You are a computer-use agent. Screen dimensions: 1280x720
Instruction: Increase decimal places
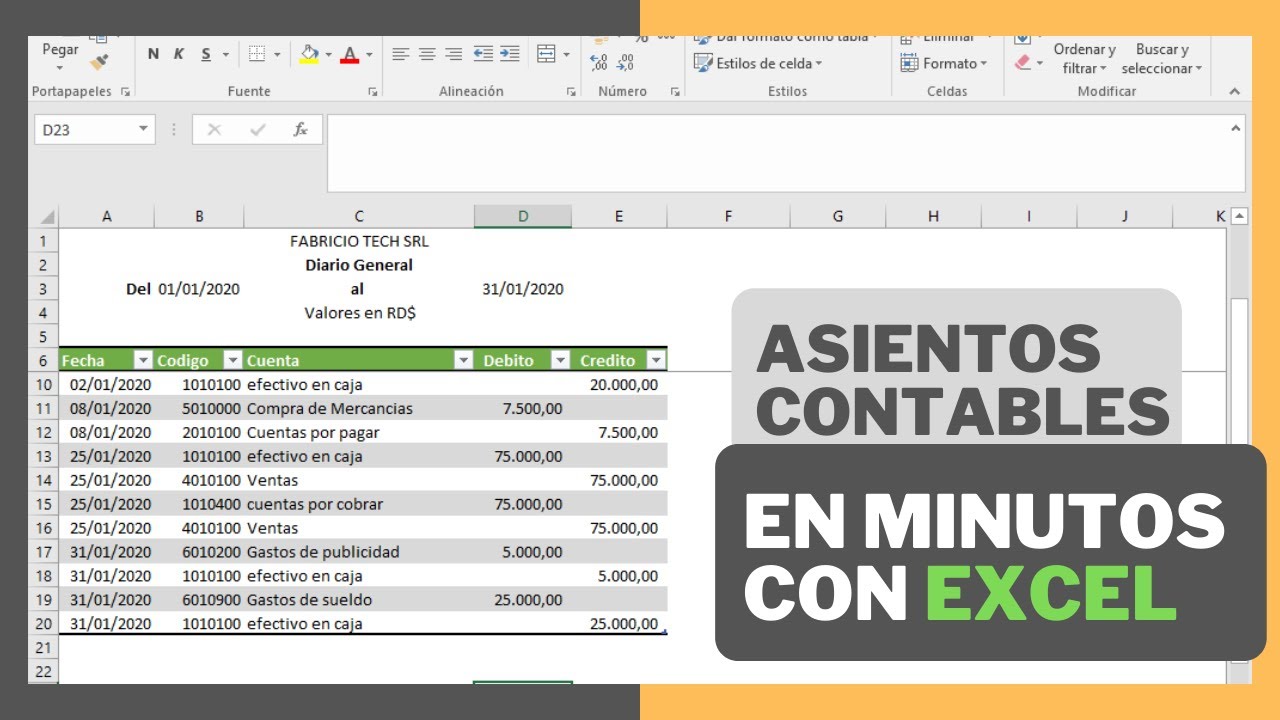coord(599,63)
